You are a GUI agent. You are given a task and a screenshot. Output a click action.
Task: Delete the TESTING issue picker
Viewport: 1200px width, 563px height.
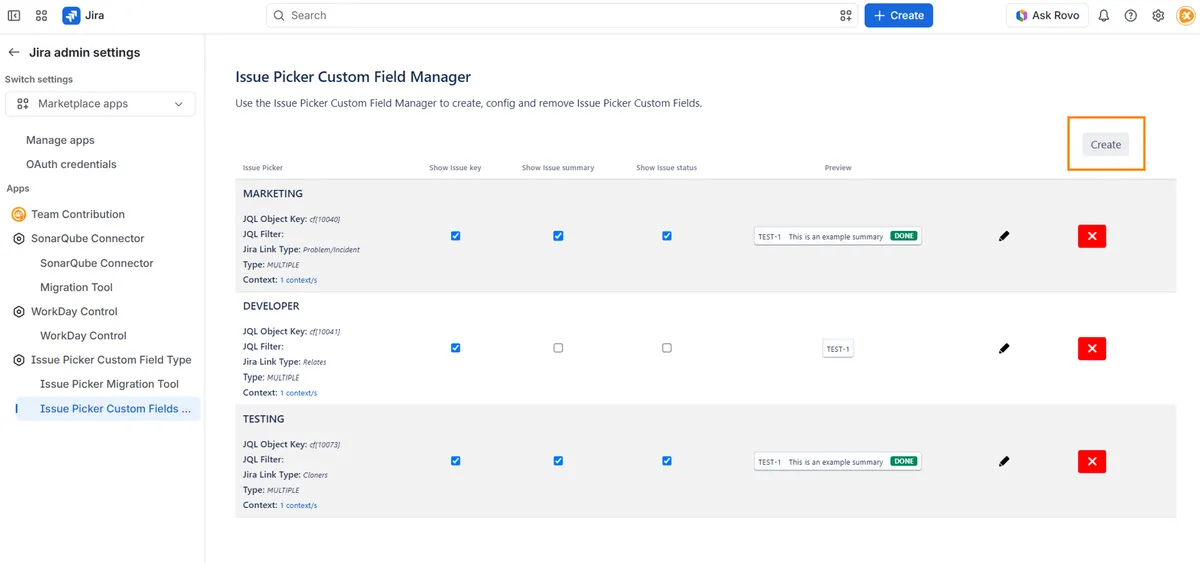1092,461
